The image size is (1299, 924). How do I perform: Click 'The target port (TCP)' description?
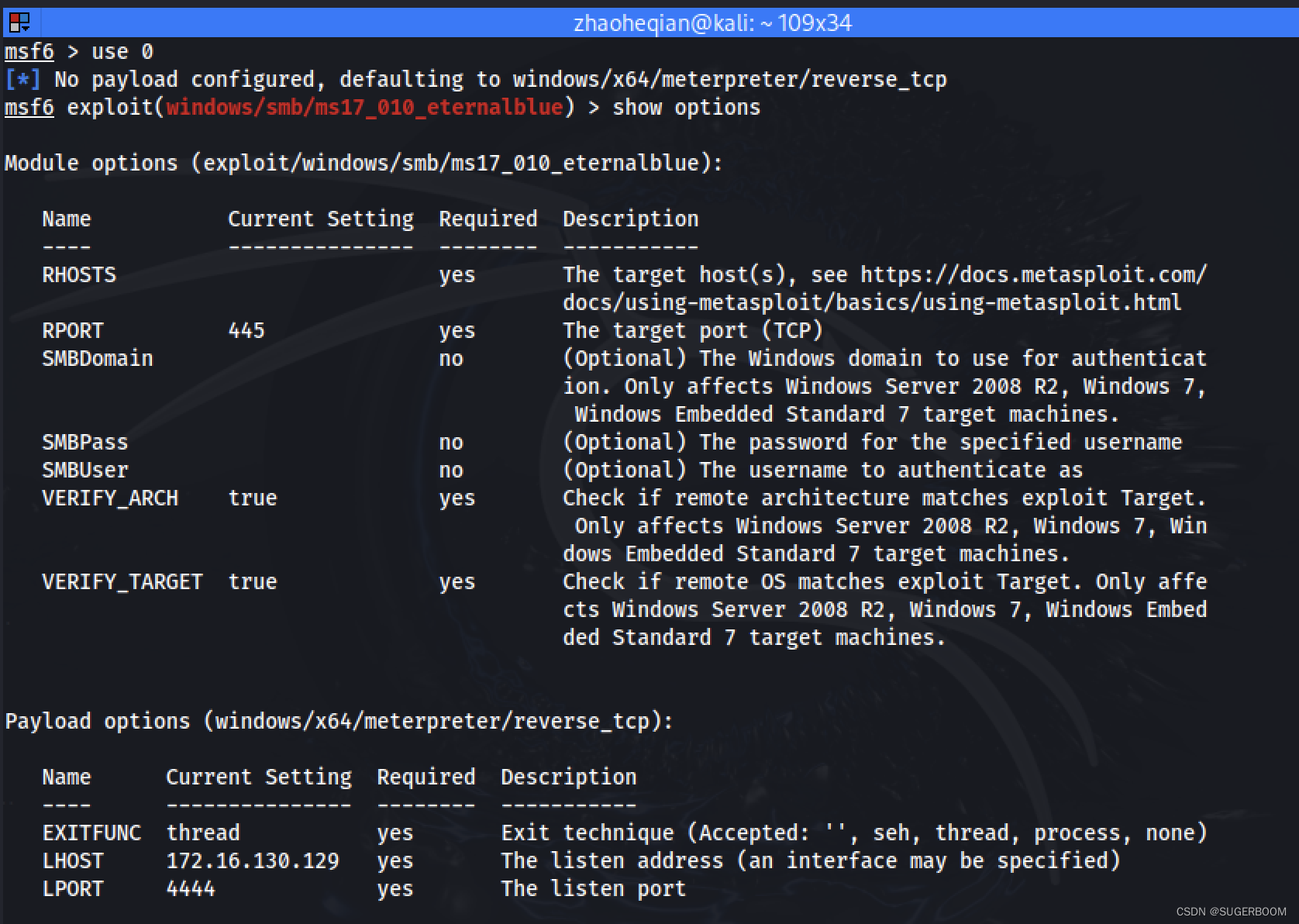pos(693,331)
